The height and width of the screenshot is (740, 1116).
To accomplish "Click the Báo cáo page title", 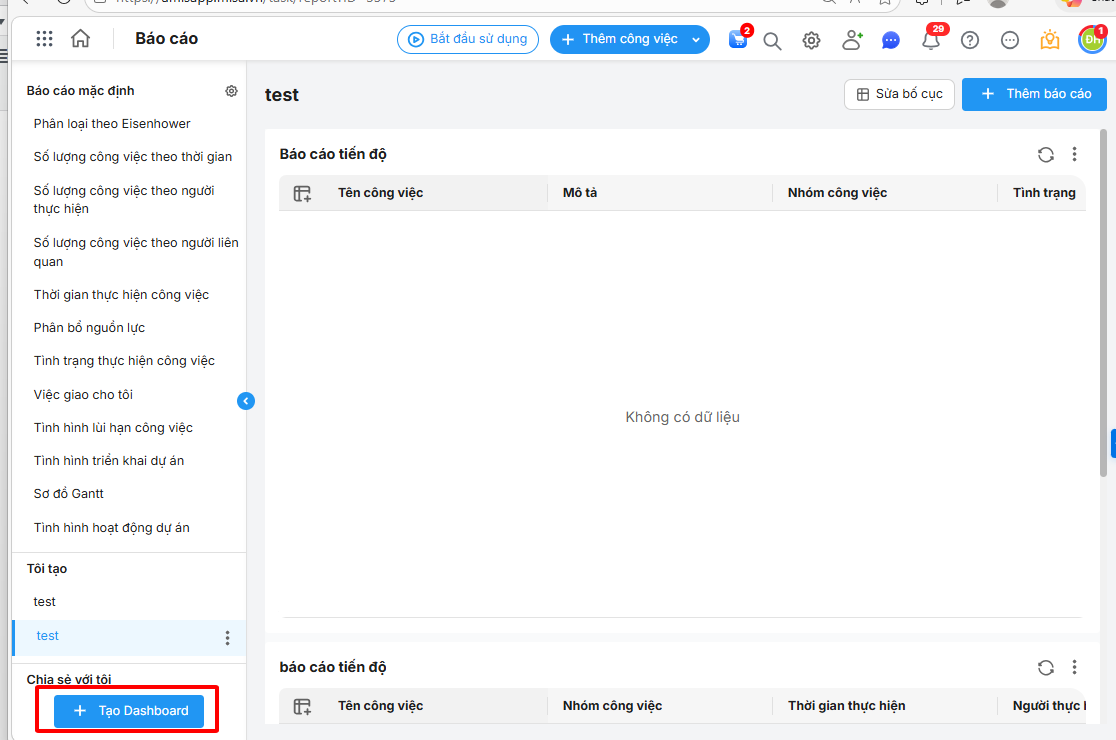I will [167, 38].
